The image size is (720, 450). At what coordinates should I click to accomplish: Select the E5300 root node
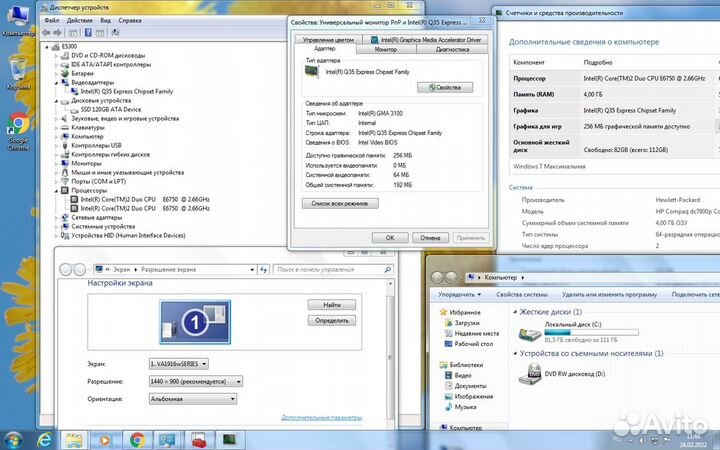click(x=69, y=46)
